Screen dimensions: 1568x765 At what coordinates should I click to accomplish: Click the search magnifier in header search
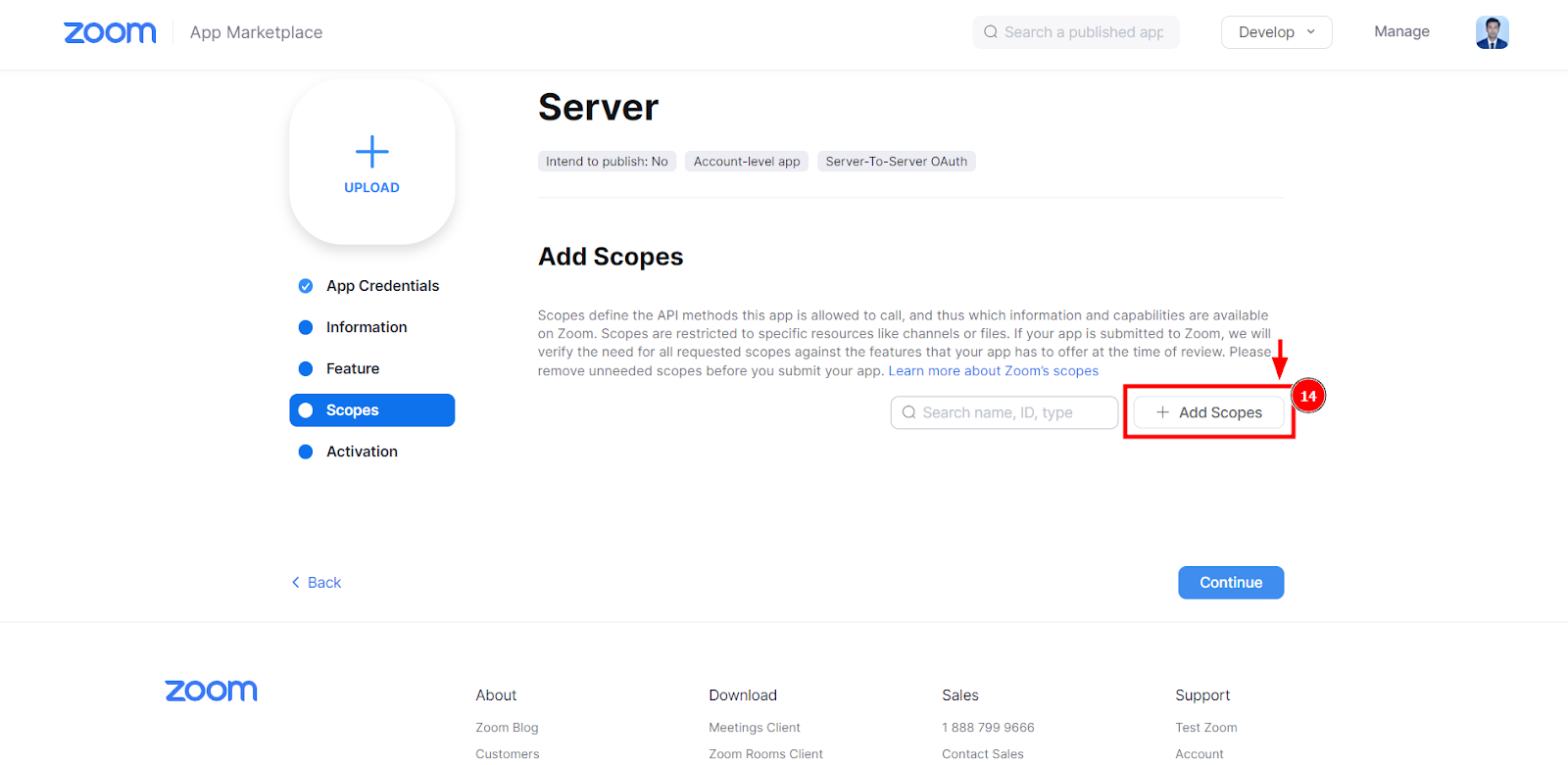[991, 32]
